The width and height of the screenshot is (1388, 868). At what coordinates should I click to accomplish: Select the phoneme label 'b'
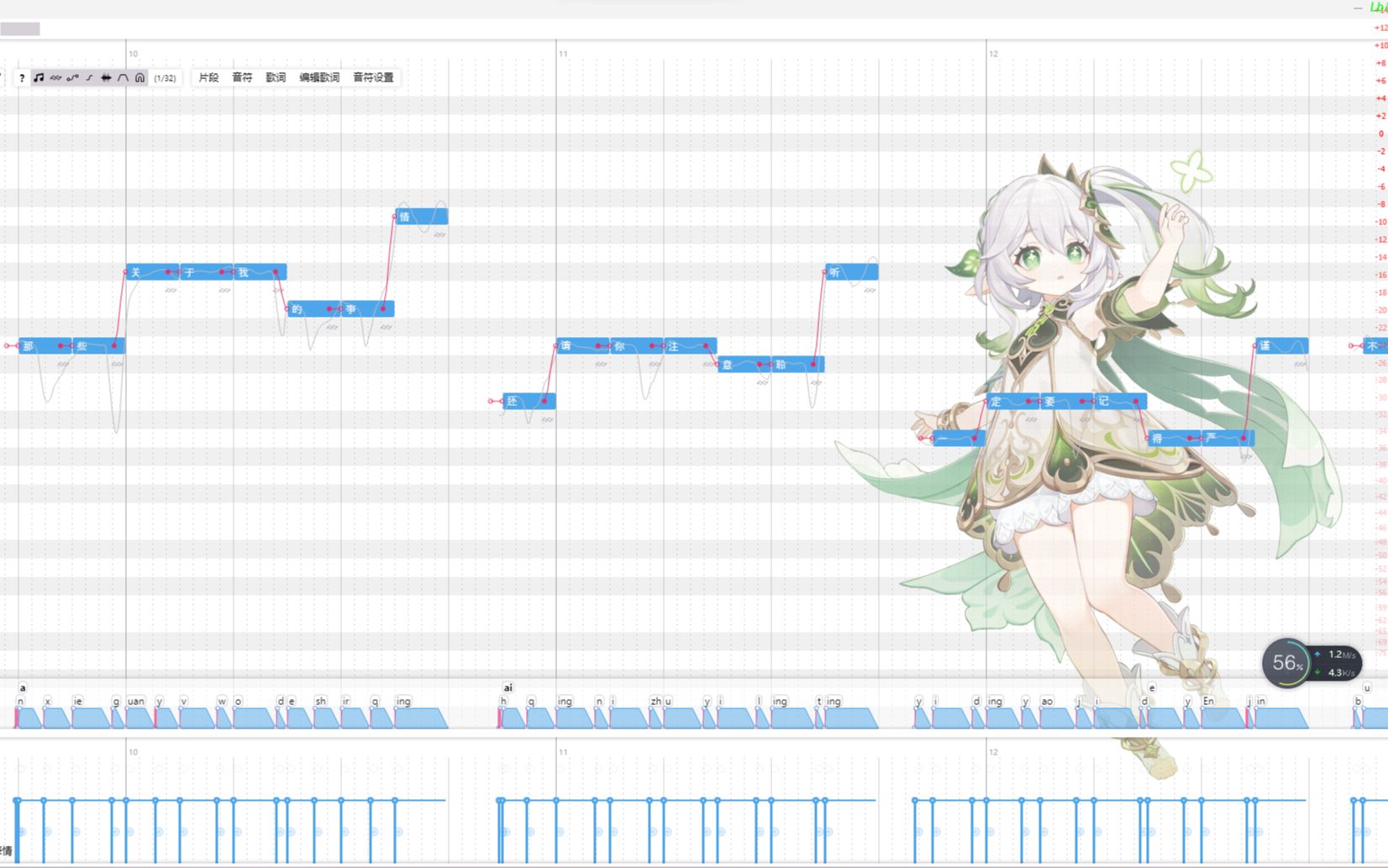[x=1358, y=701]
